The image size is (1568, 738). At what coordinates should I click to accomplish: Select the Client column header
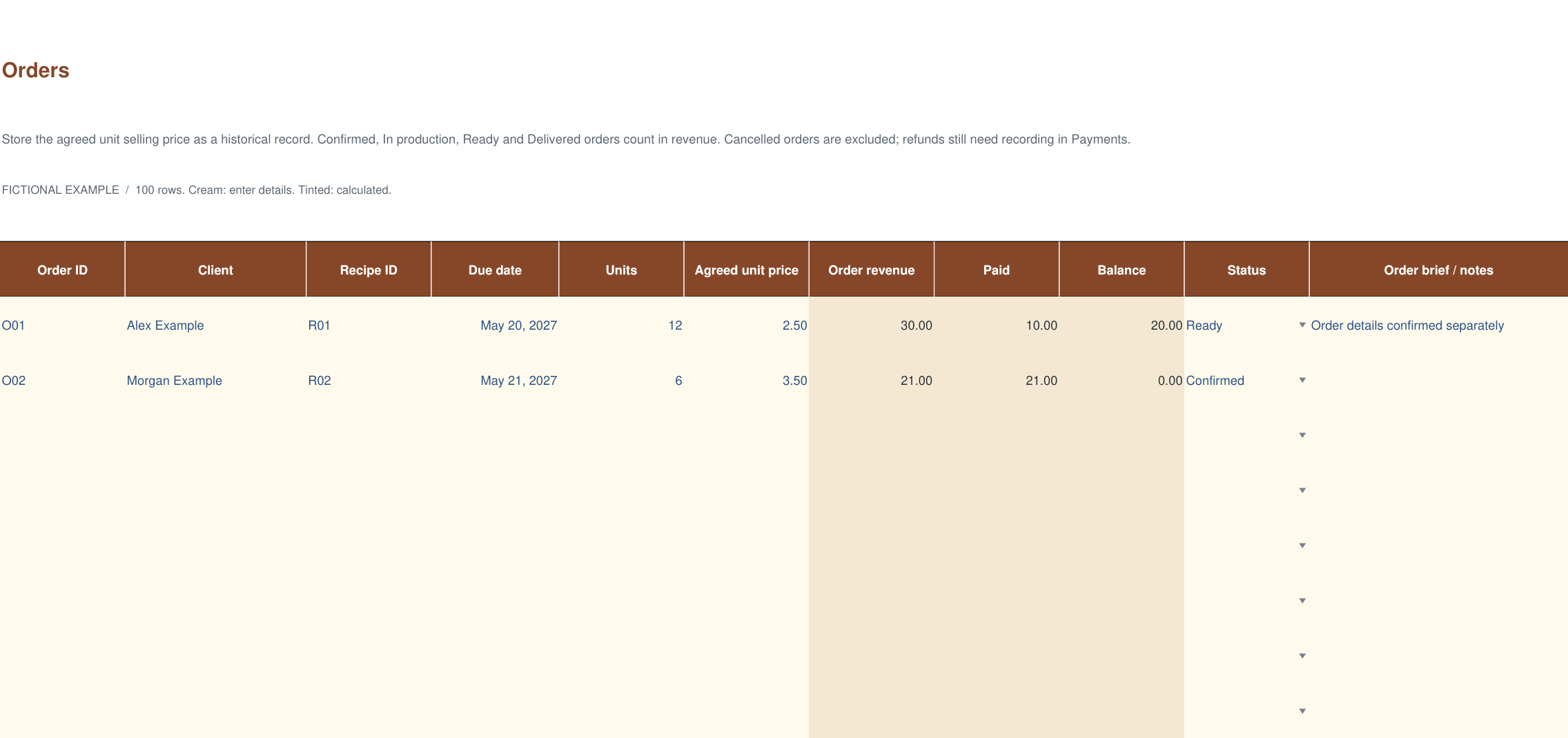(x=215, y=270)
